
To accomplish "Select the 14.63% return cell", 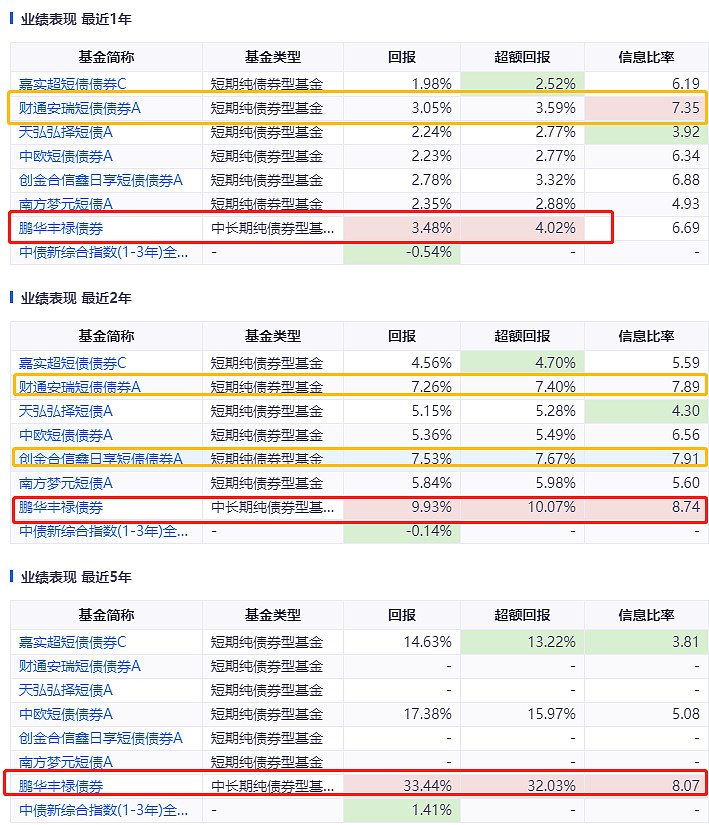I will pyautogui.click(x=402, y=642).
